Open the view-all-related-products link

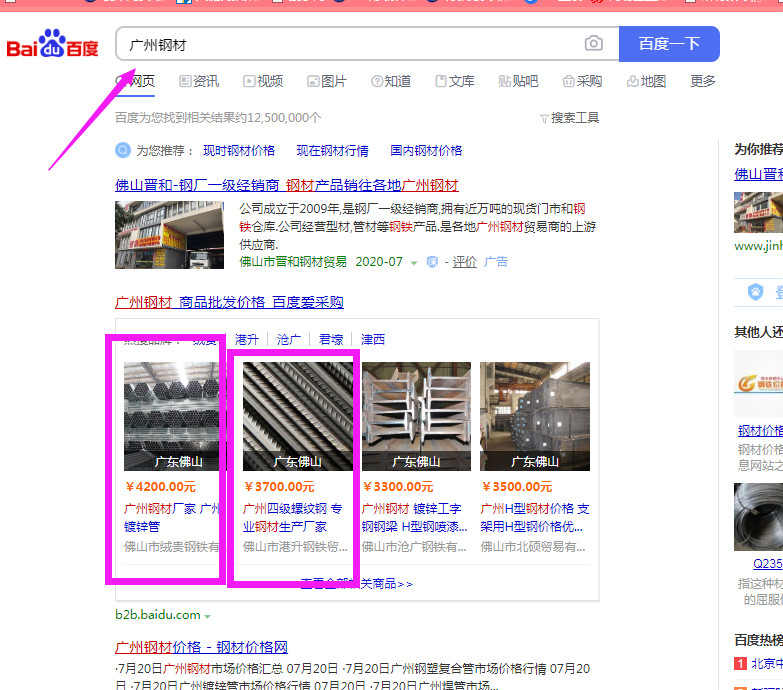pos(357,584)
